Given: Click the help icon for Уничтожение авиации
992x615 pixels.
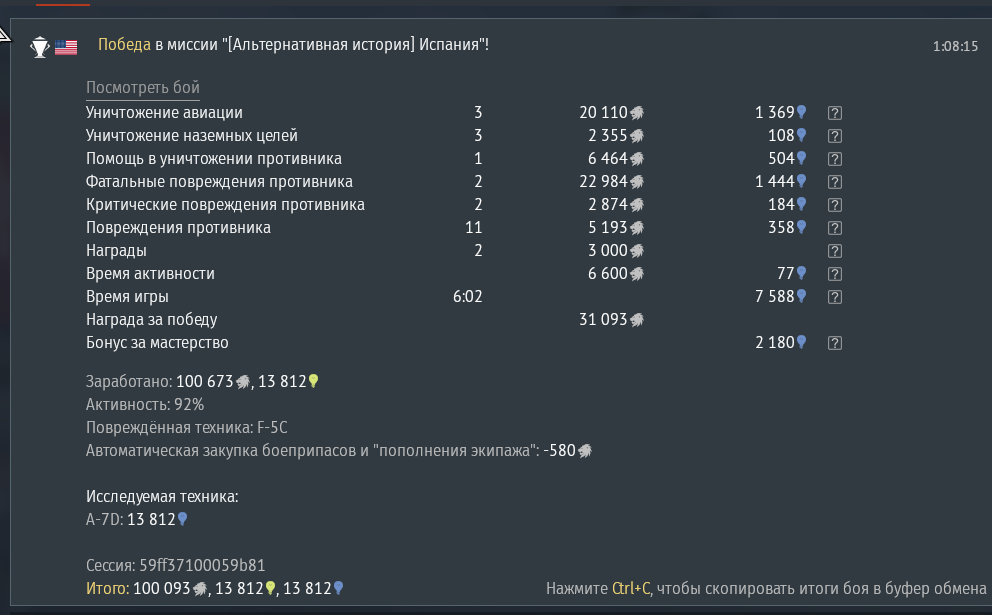Looking at the screenshot, I should tap(835, 113).
